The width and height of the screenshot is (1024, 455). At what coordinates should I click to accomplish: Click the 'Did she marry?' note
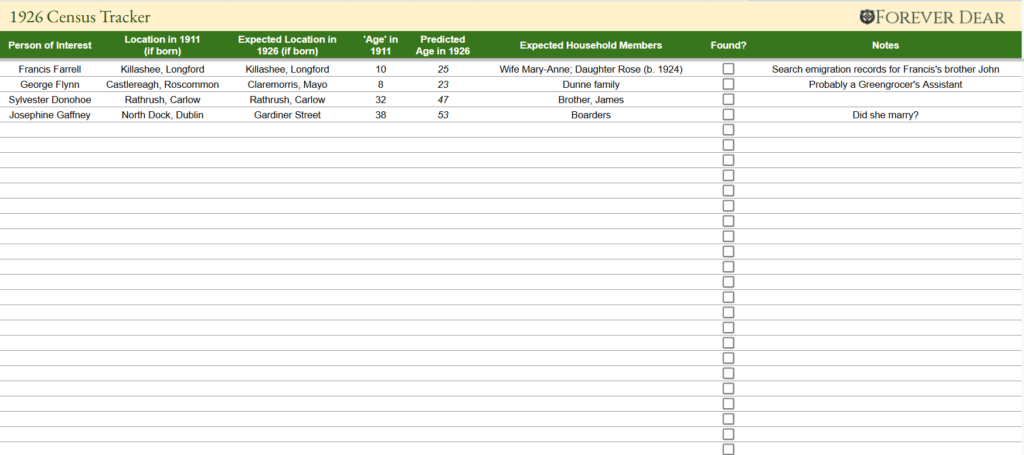point(885,115)
